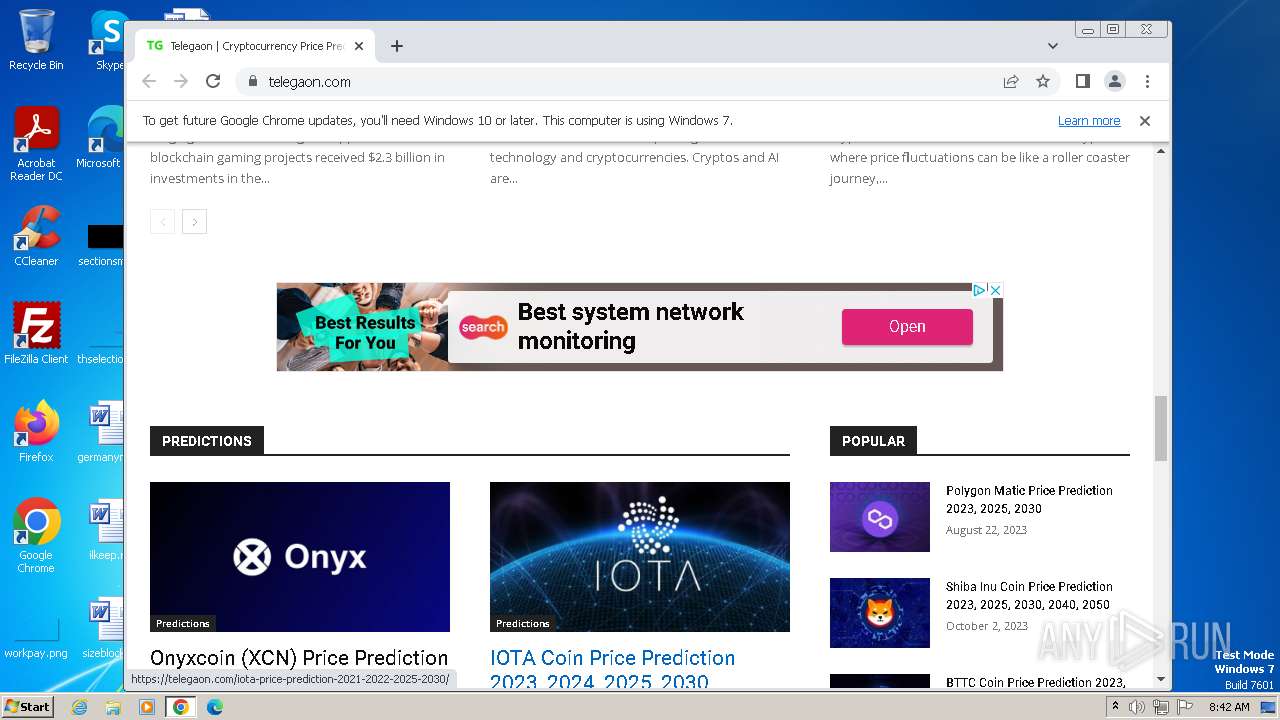
Task: Click the POPULAR section header
Action: 873,441
